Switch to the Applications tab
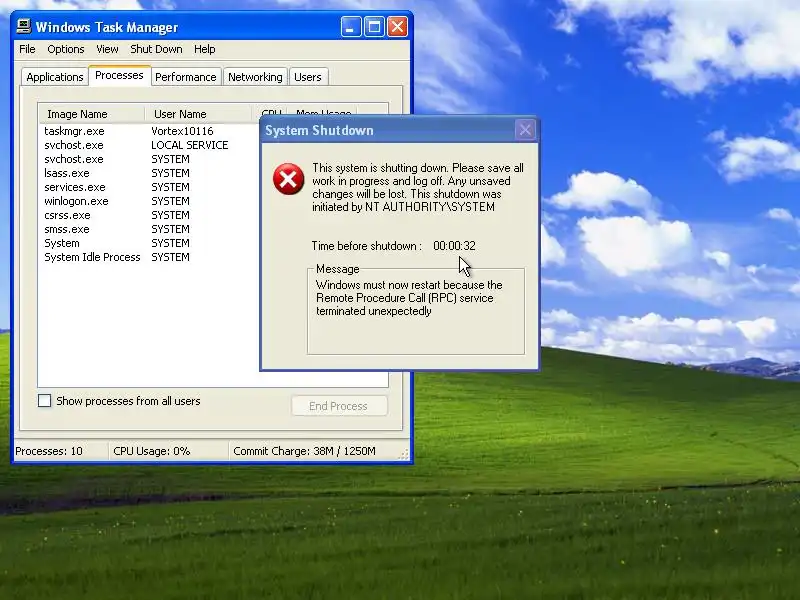The height and width of the screenshot is (600, 800). click(x=55, y=77)
